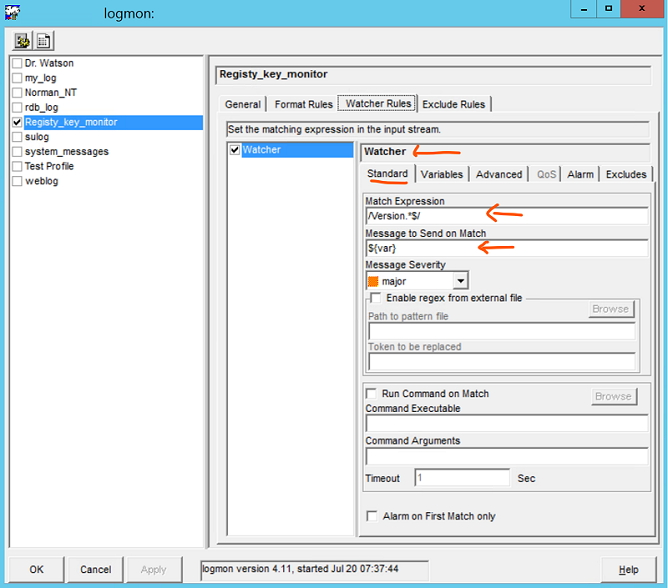Viewport: 668px width, 588px height.
Task: Switch to the Format Rules tab
Action: (302, 104)
